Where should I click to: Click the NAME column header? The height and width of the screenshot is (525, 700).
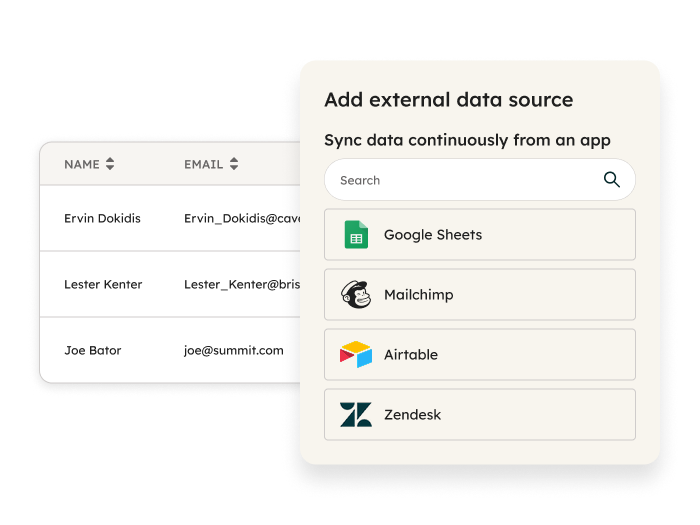coord(82,164)
